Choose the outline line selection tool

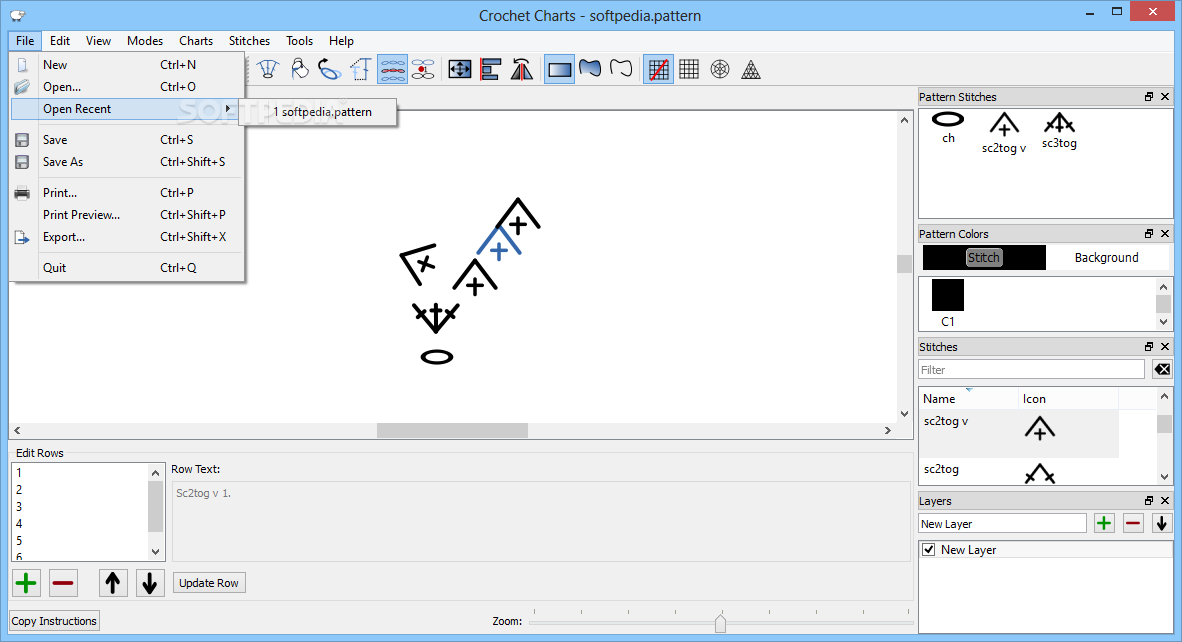point(621,69)
